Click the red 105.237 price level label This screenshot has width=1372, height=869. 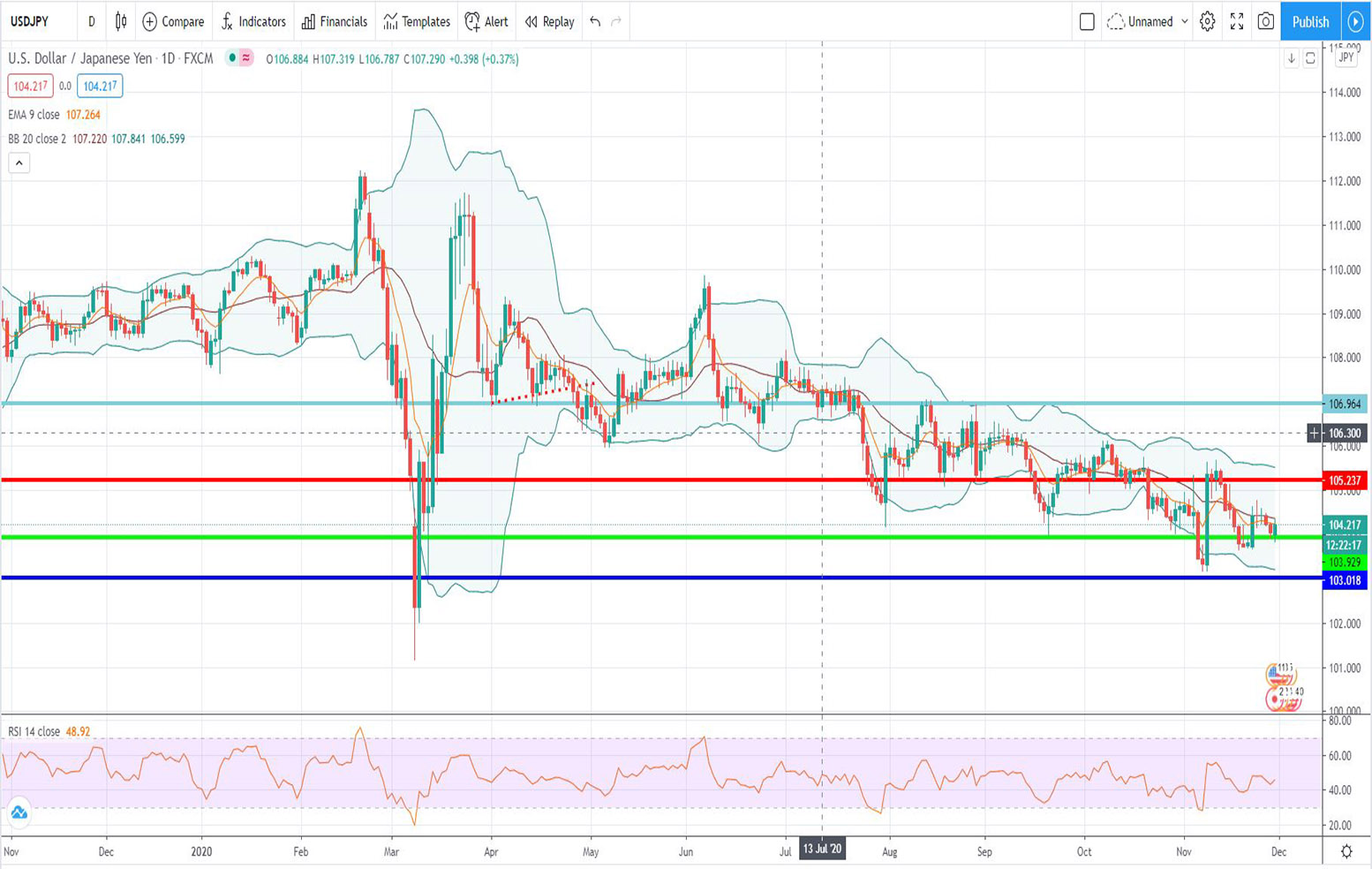(x=1345, y=480)
